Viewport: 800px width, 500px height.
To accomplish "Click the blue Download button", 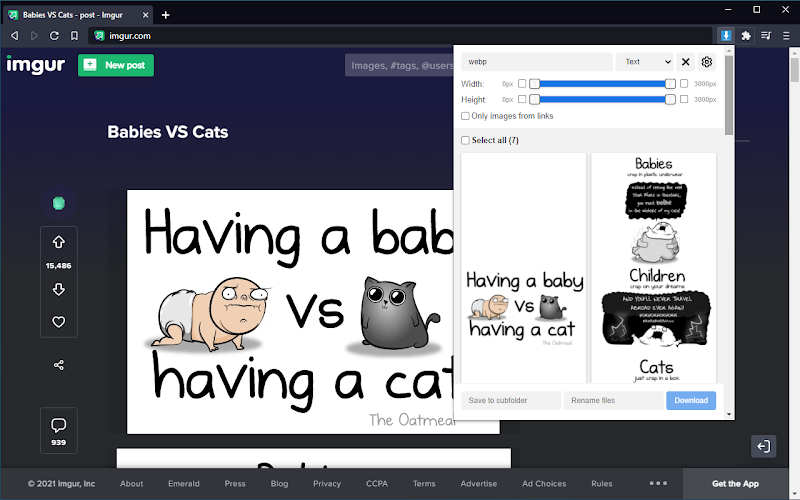I will [691, 401].
